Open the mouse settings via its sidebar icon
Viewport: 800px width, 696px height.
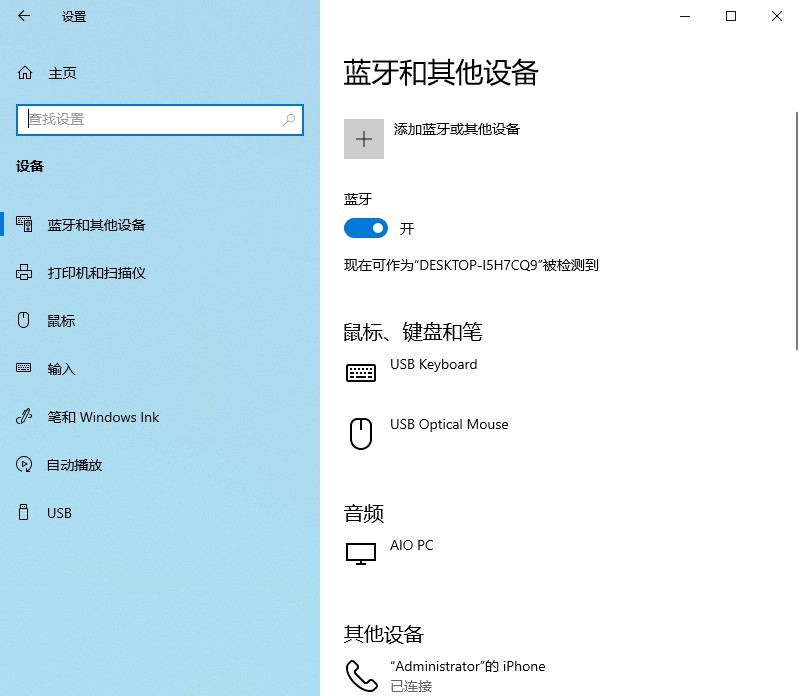click(x=22, y=320)
